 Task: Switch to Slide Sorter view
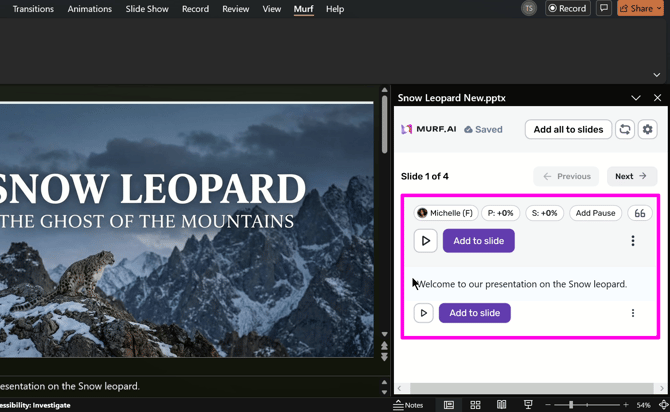475,405
